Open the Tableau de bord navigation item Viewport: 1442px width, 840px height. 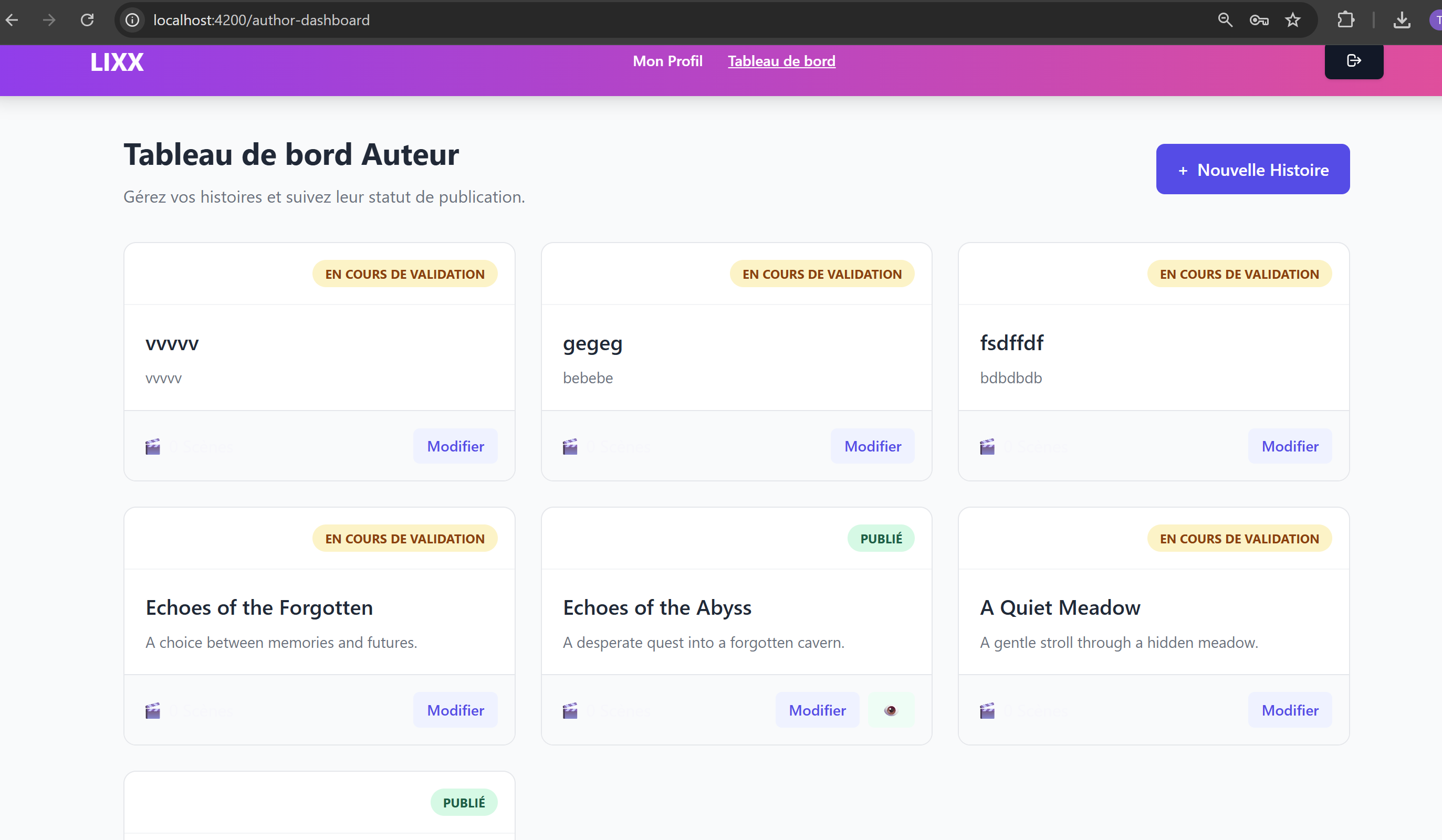point(781,61)
